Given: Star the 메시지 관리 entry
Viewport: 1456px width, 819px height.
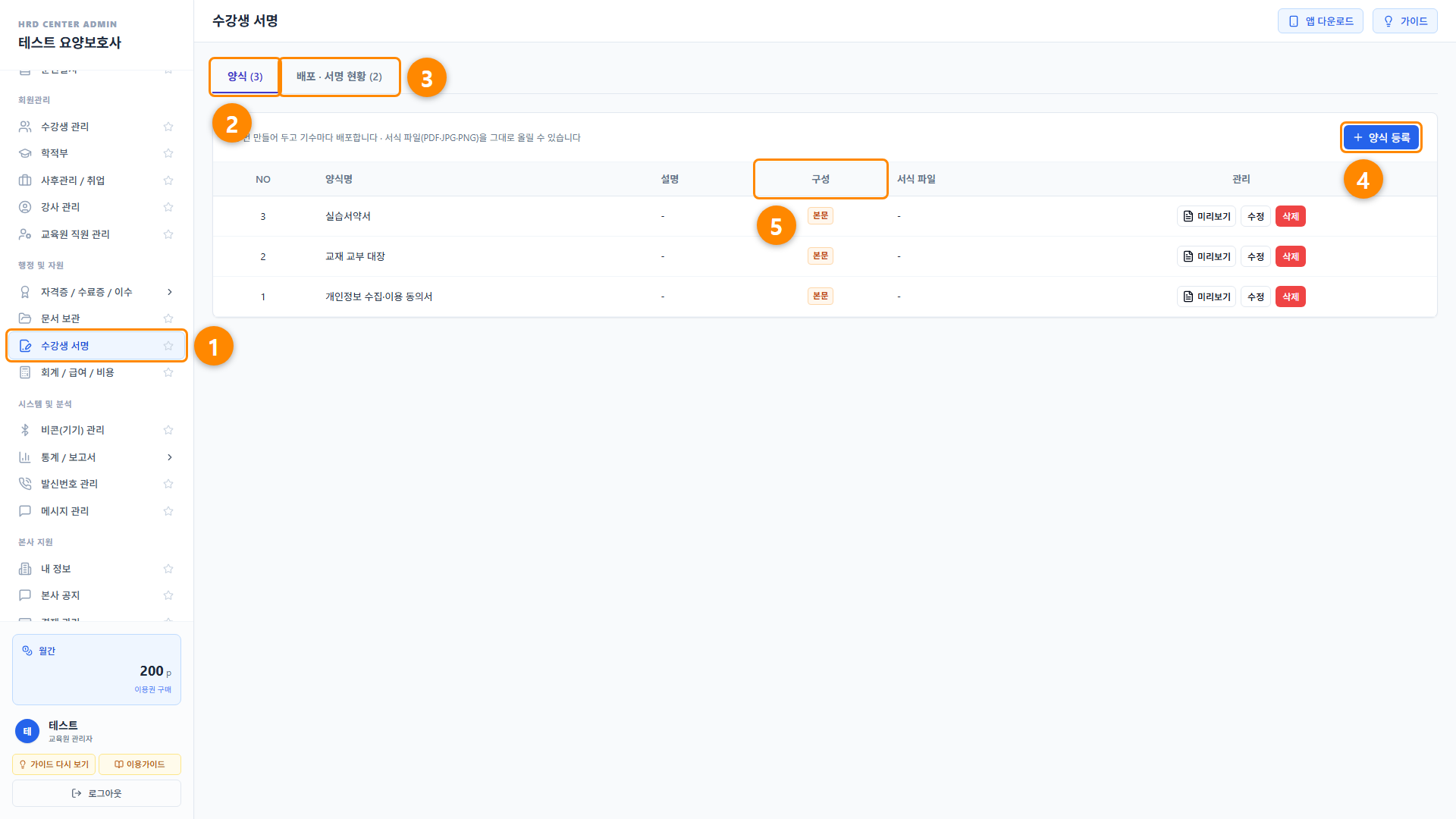Looking at the screenshot, I should 168,511.
